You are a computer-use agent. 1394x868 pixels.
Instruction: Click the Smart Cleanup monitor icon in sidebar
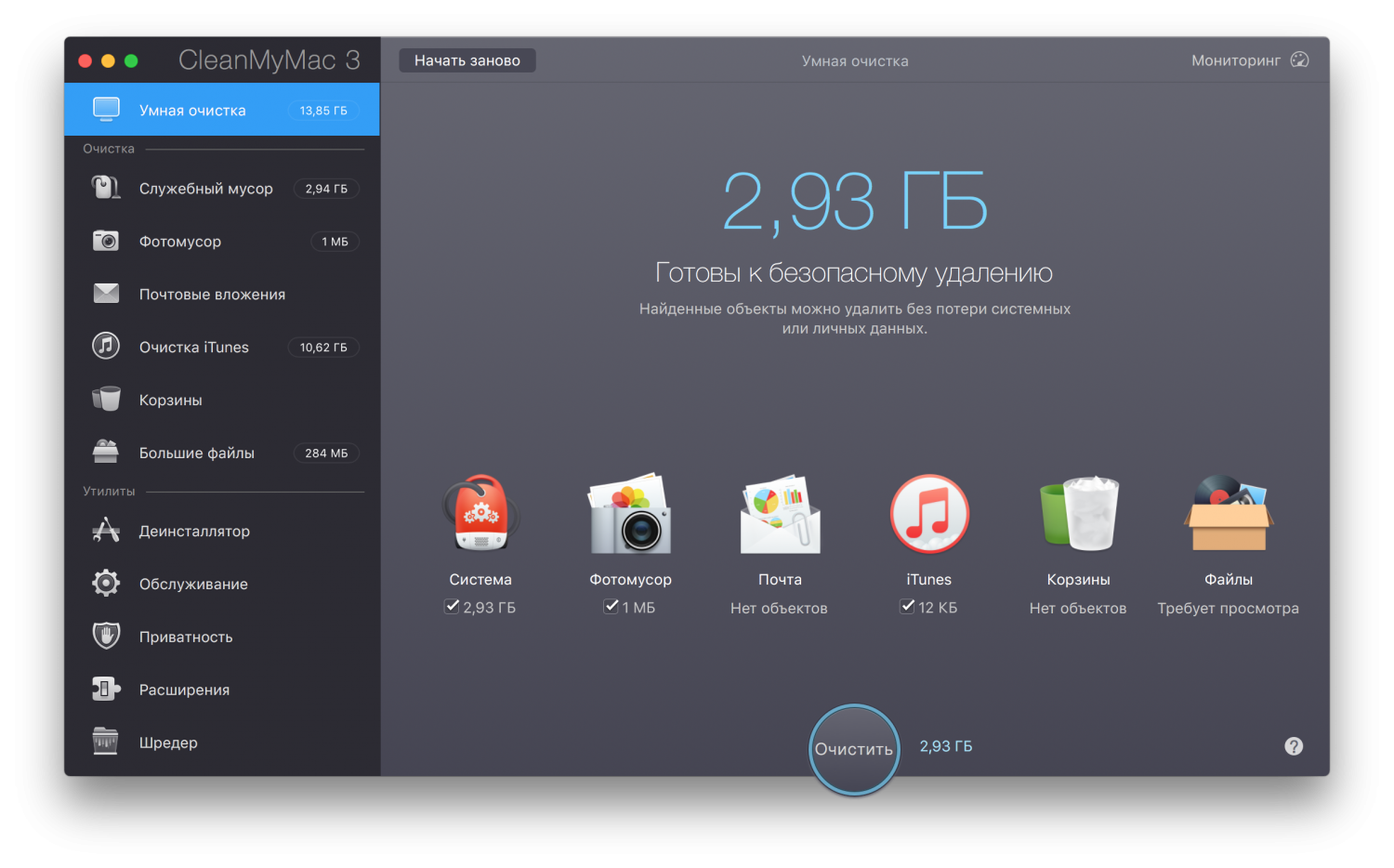click(x=106, y=110)
